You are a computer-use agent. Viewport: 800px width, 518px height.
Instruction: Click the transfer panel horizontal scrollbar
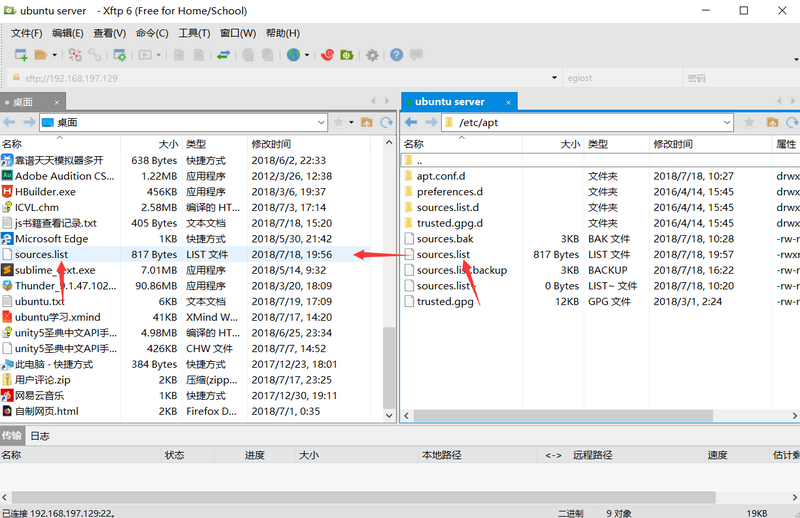[364, 497]
